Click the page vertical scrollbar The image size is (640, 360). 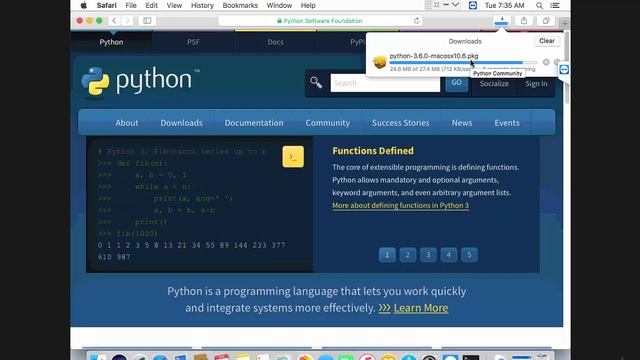tap(567, 67)
